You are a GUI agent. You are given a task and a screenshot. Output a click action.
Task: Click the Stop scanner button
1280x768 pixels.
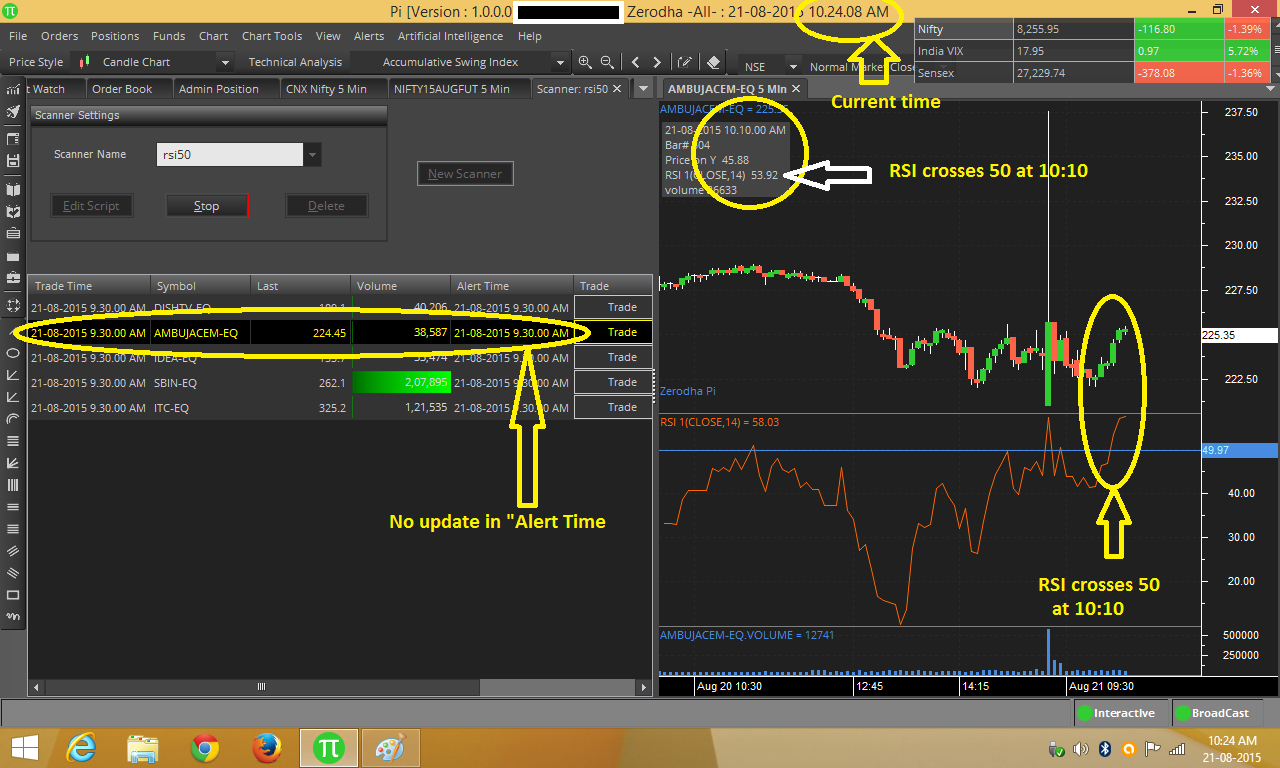click(206, 206)
